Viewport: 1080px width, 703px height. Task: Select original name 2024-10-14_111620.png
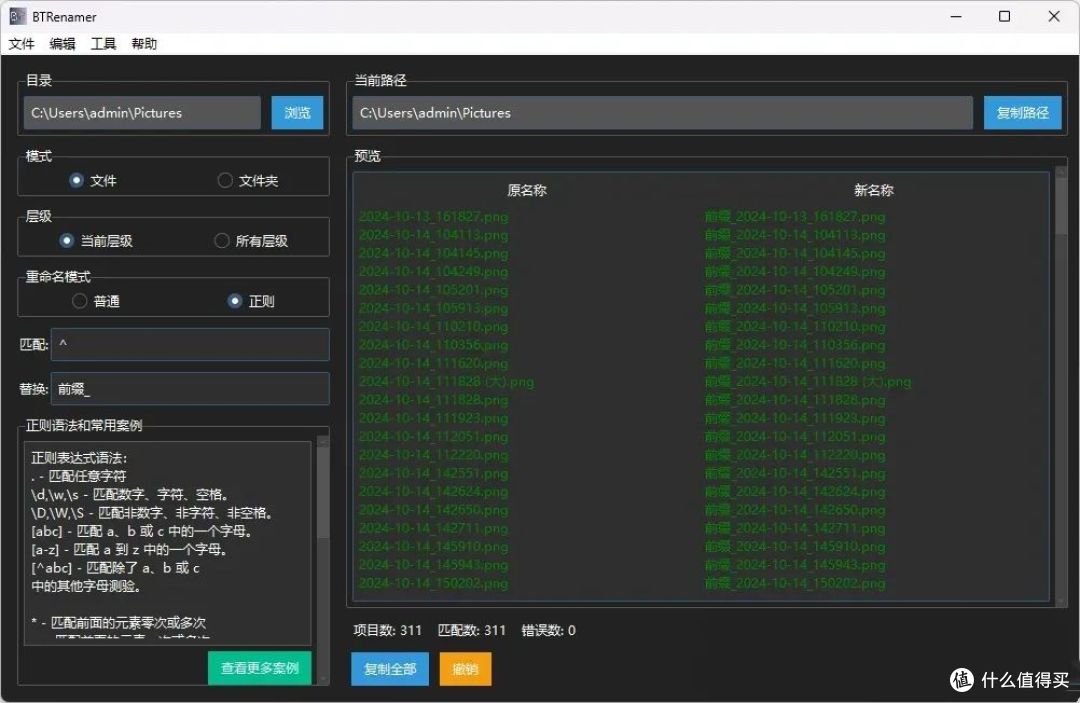point(434,364)
